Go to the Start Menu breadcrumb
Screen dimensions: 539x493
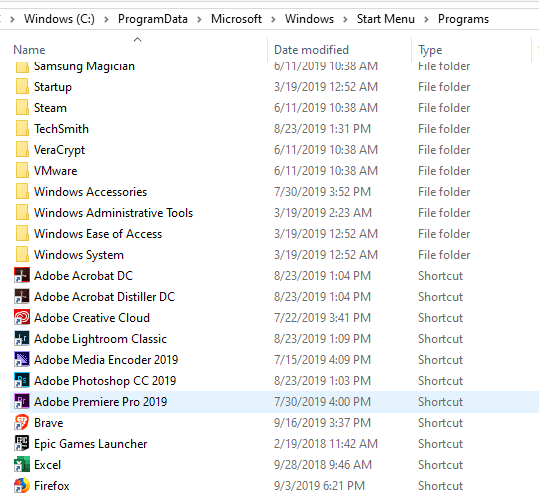tap(385, 19)
